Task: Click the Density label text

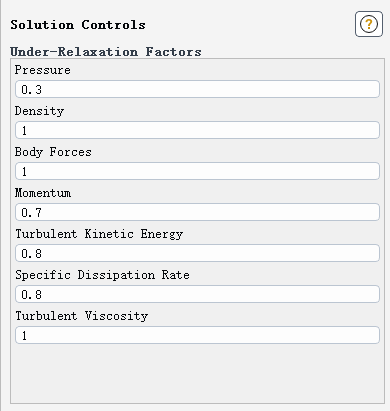Action: tap(39, 111)
